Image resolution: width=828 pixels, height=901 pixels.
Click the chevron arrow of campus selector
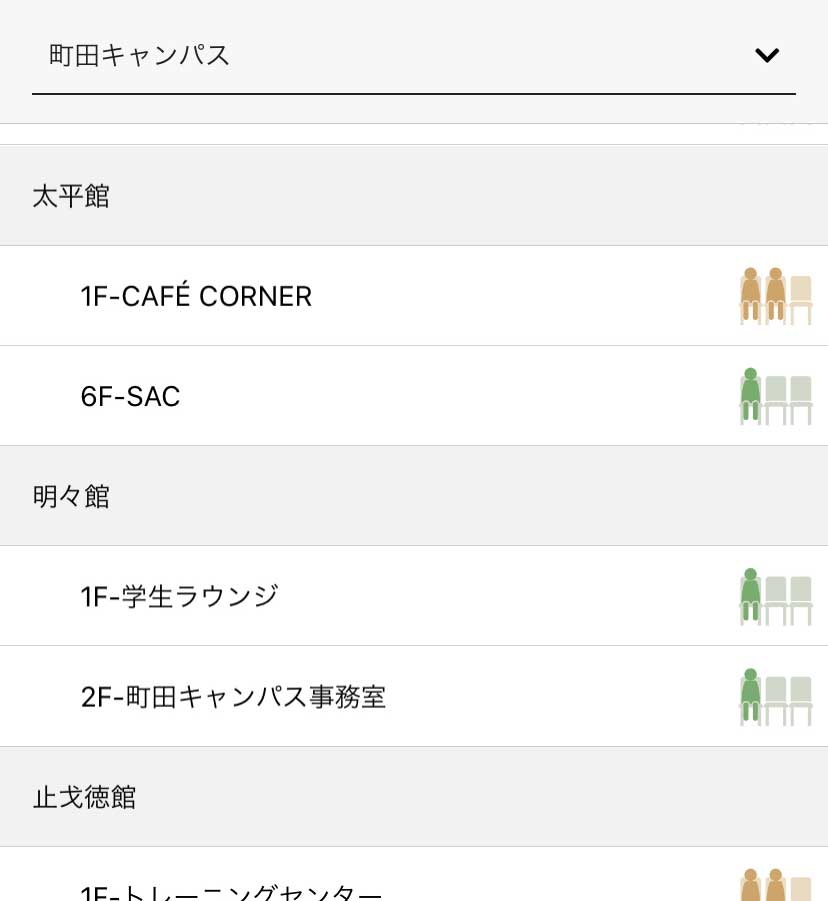click(767, 55)
